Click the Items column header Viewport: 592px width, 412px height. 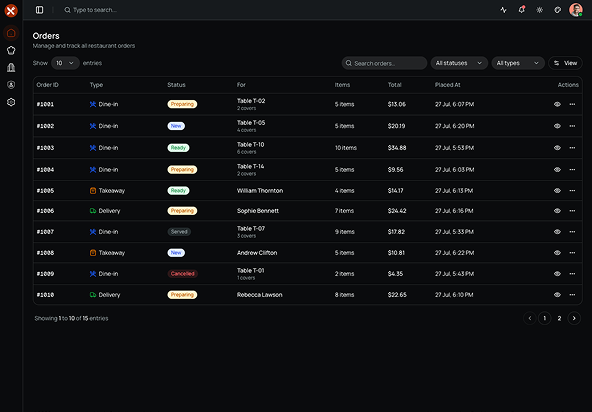342,85
